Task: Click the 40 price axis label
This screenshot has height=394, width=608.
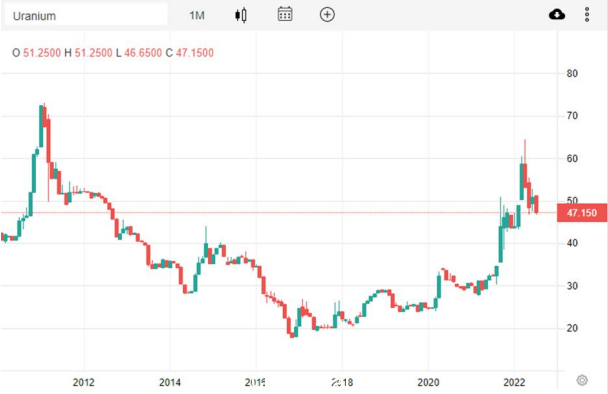Action: click(572, 243)
